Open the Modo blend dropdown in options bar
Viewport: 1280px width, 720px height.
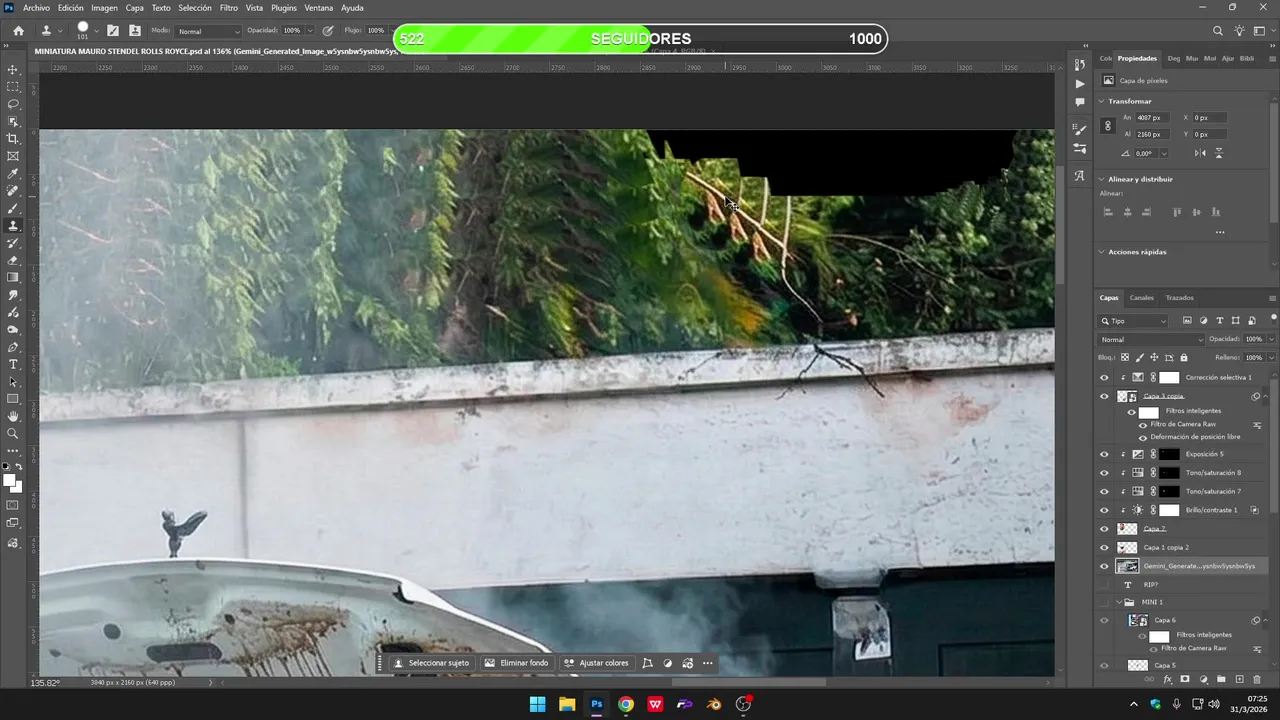pyautogui.click(x=208, y=31)
